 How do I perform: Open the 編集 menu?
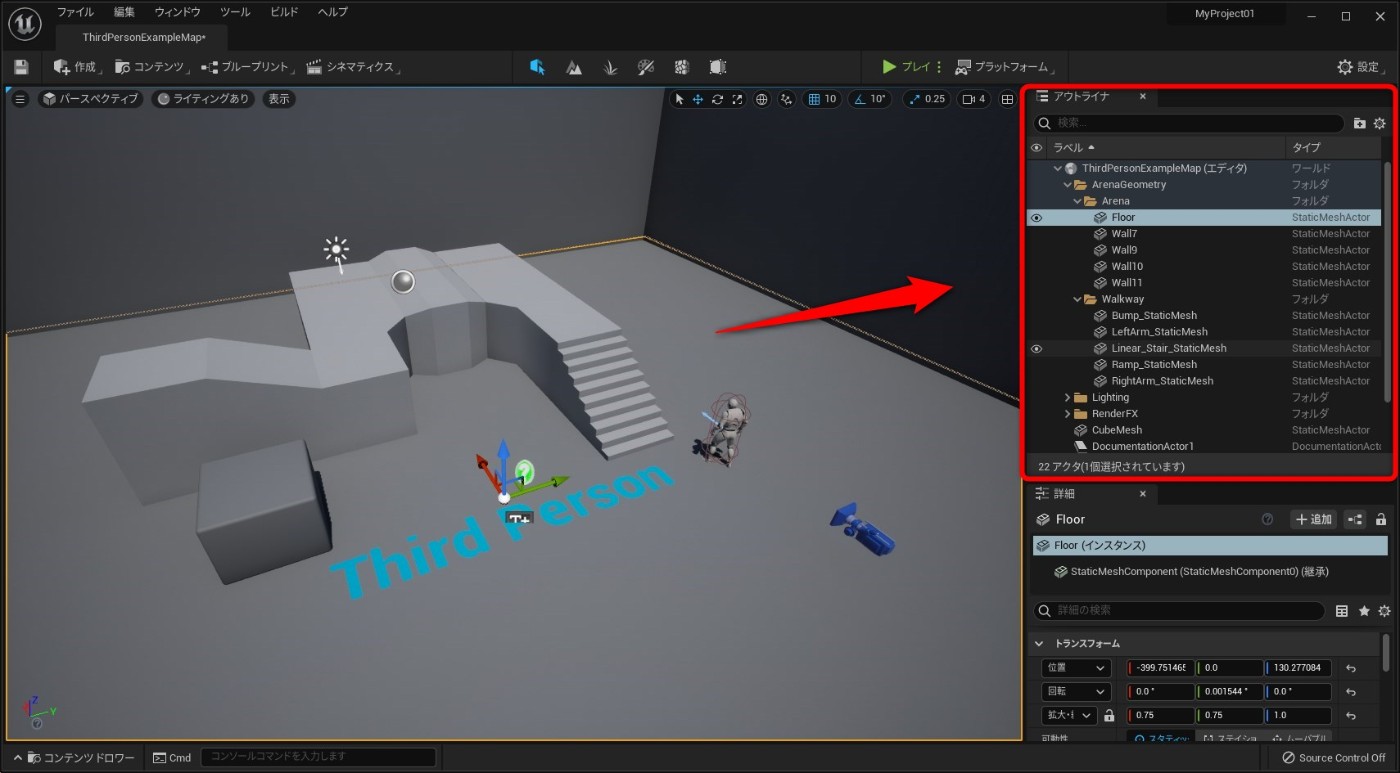pos(124,12)
